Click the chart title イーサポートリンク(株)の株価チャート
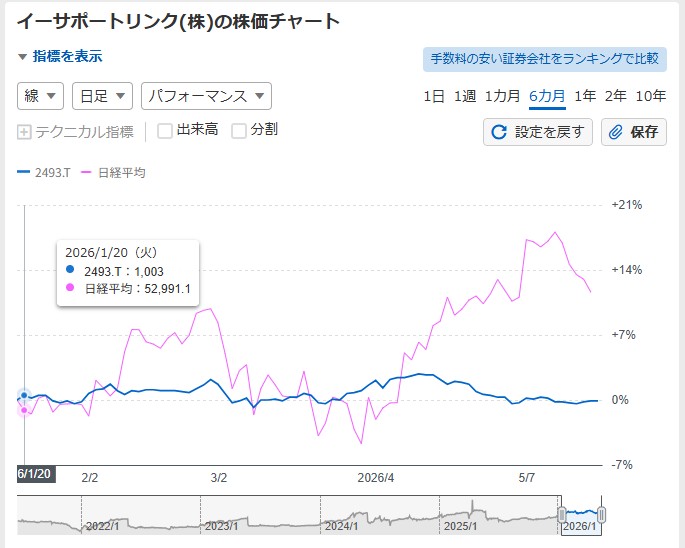Screen dimensions: 685x548 click(178, 21)
